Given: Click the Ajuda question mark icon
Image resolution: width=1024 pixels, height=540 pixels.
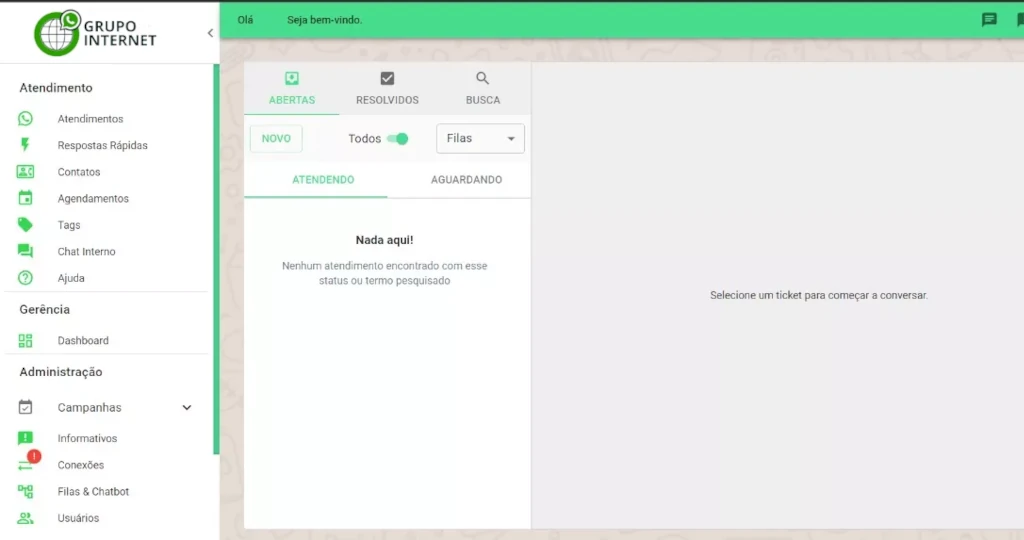Looking at the screenshot, I should point(25,278).
